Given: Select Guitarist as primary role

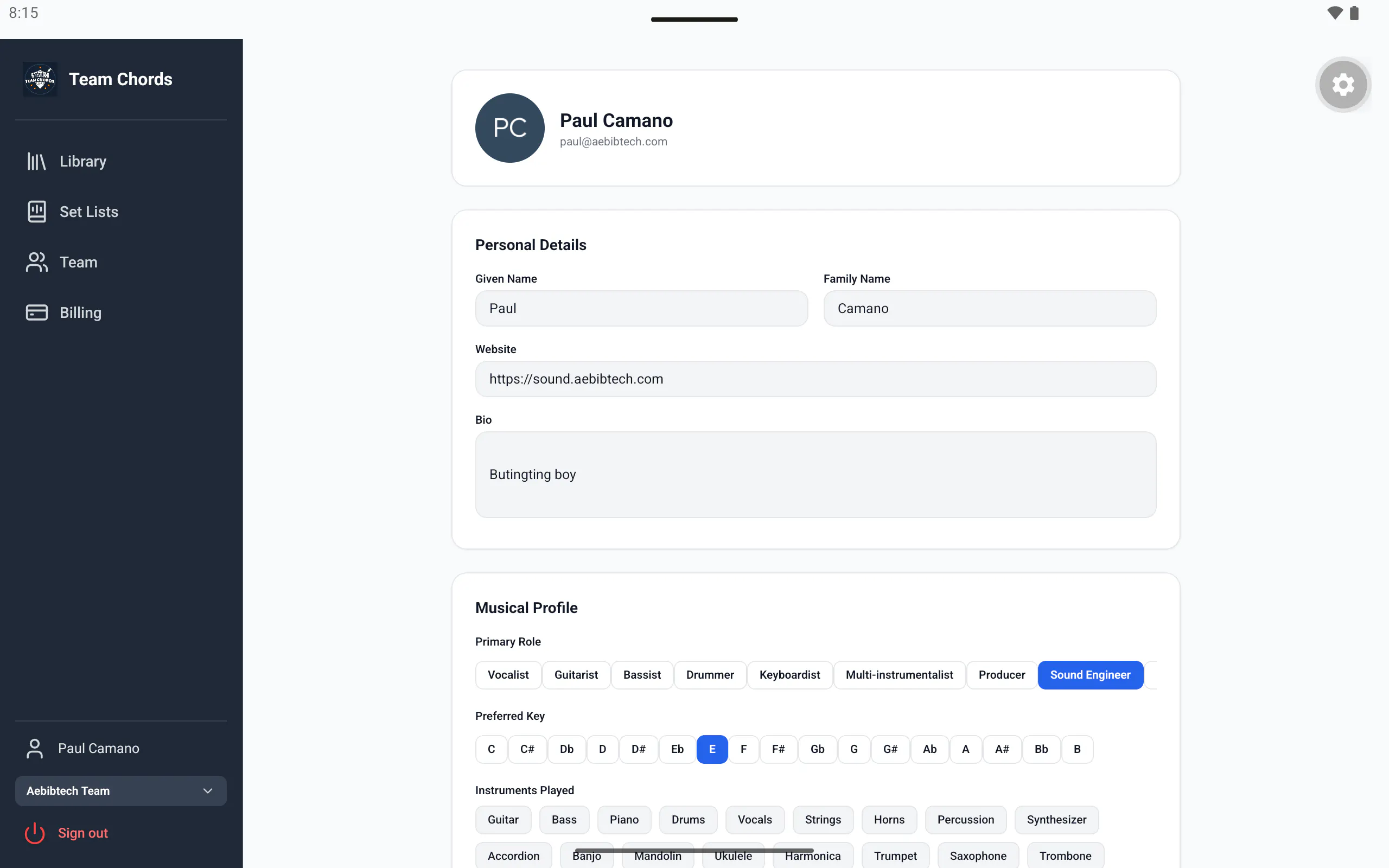Looking at the screenshot, I should pyautogui.click(x=576, y=675).
